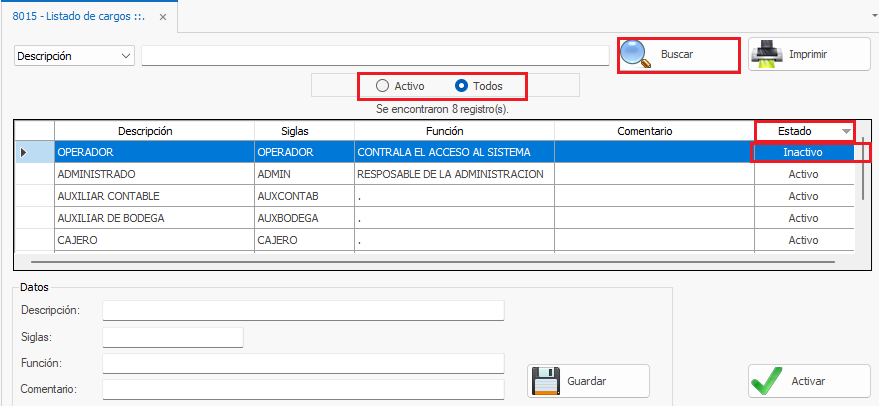880x411 pixels.
Task: Click the search text input field
Action: point(375,57)
